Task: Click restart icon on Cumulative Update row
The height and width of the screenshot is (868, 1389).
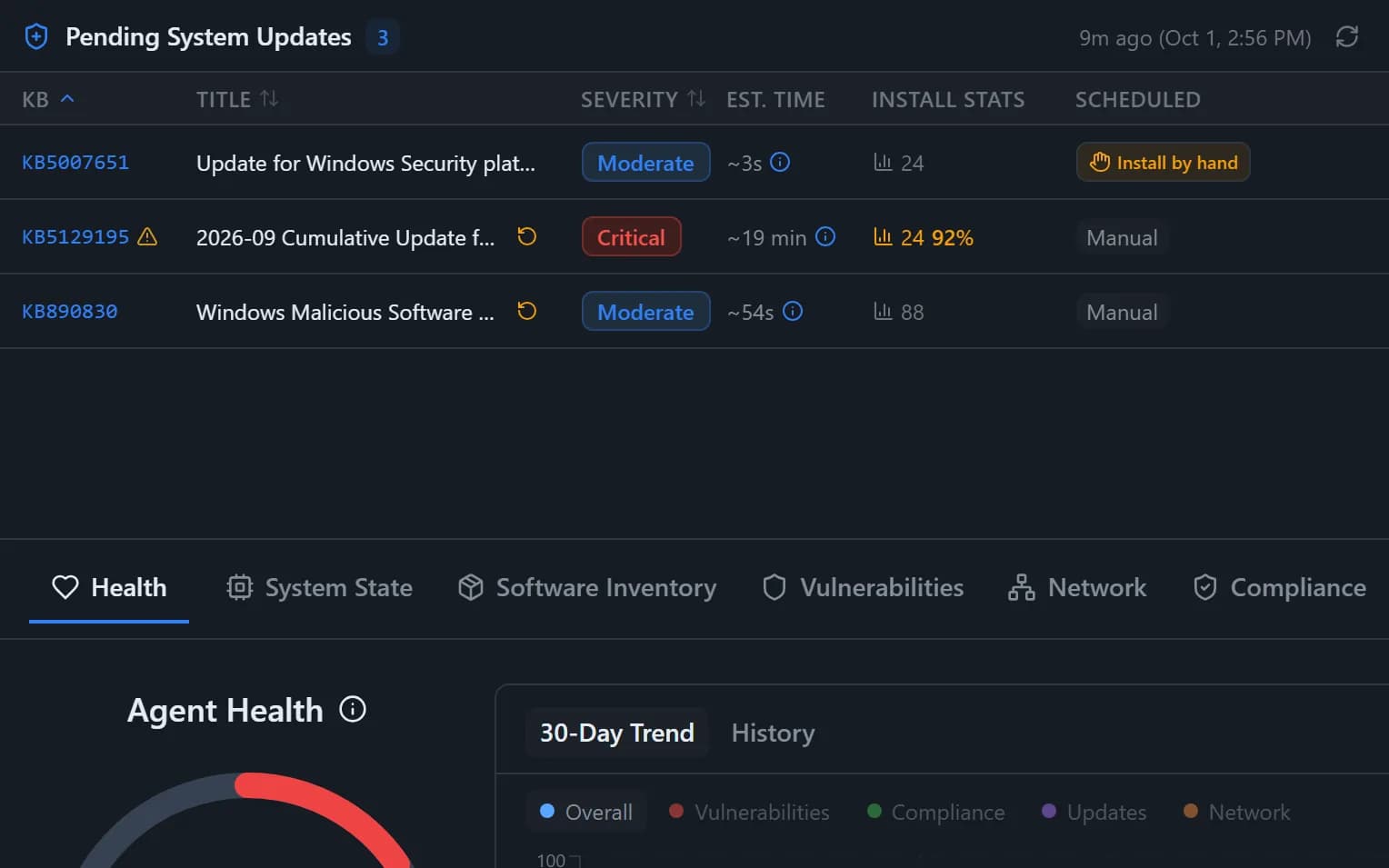Action: tap(527, 236)
